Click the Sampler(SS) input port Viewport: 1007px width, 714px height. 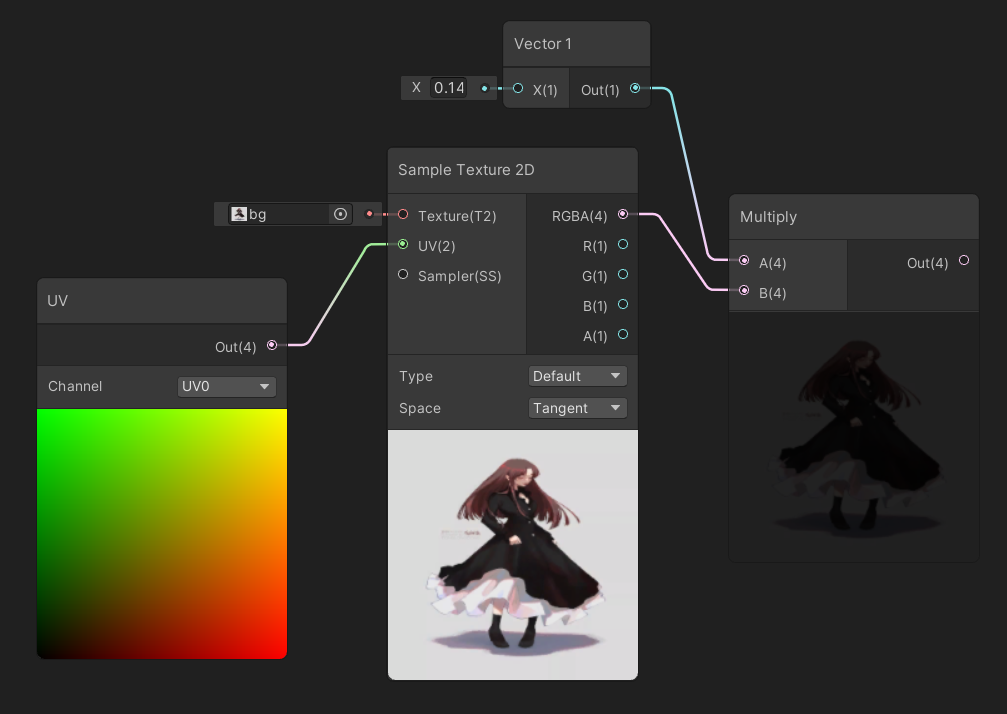click(x=402, y=275)
